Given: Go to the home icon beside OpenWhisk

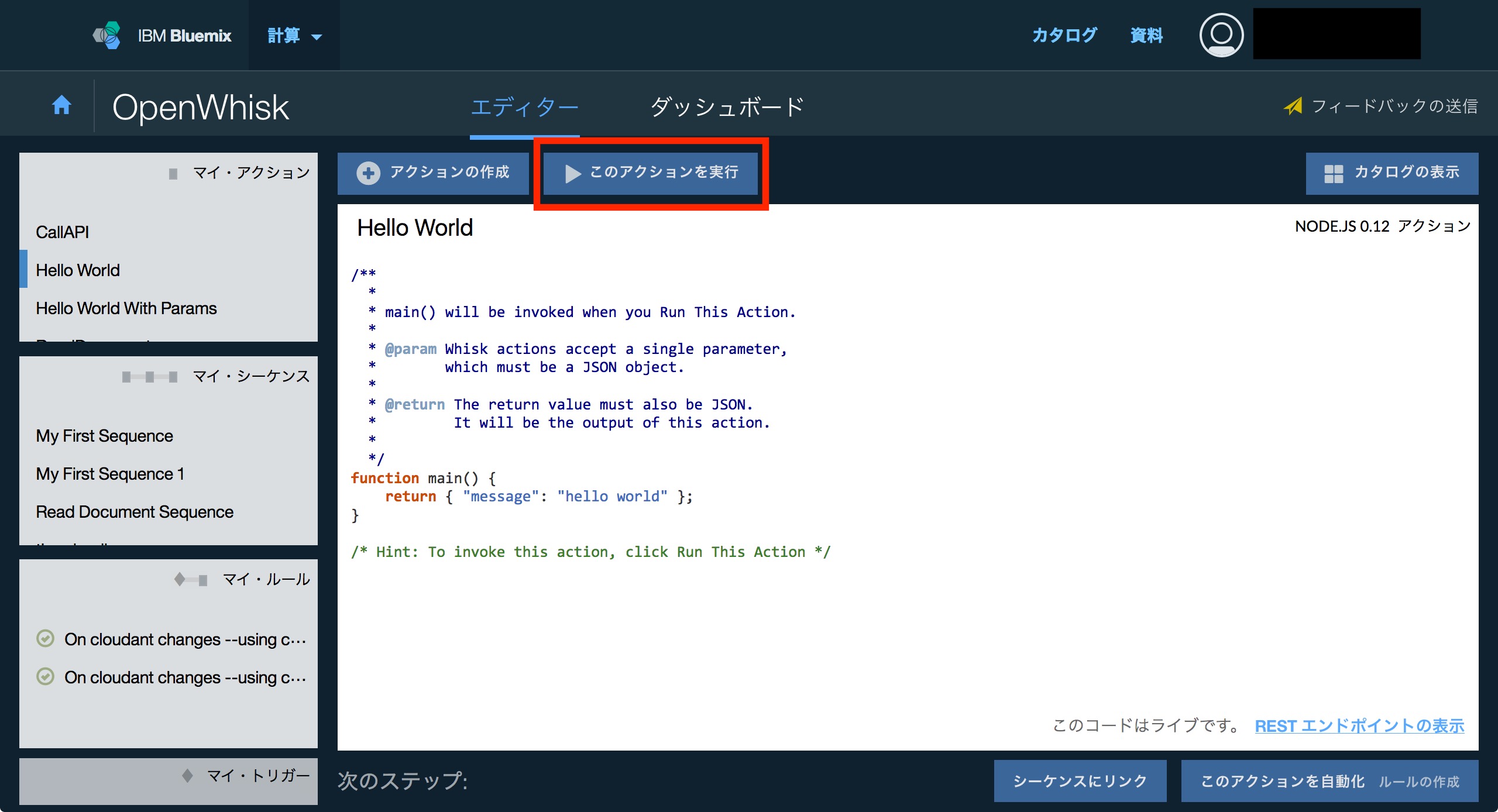Looking at the screenshot, I should point(61,105).
